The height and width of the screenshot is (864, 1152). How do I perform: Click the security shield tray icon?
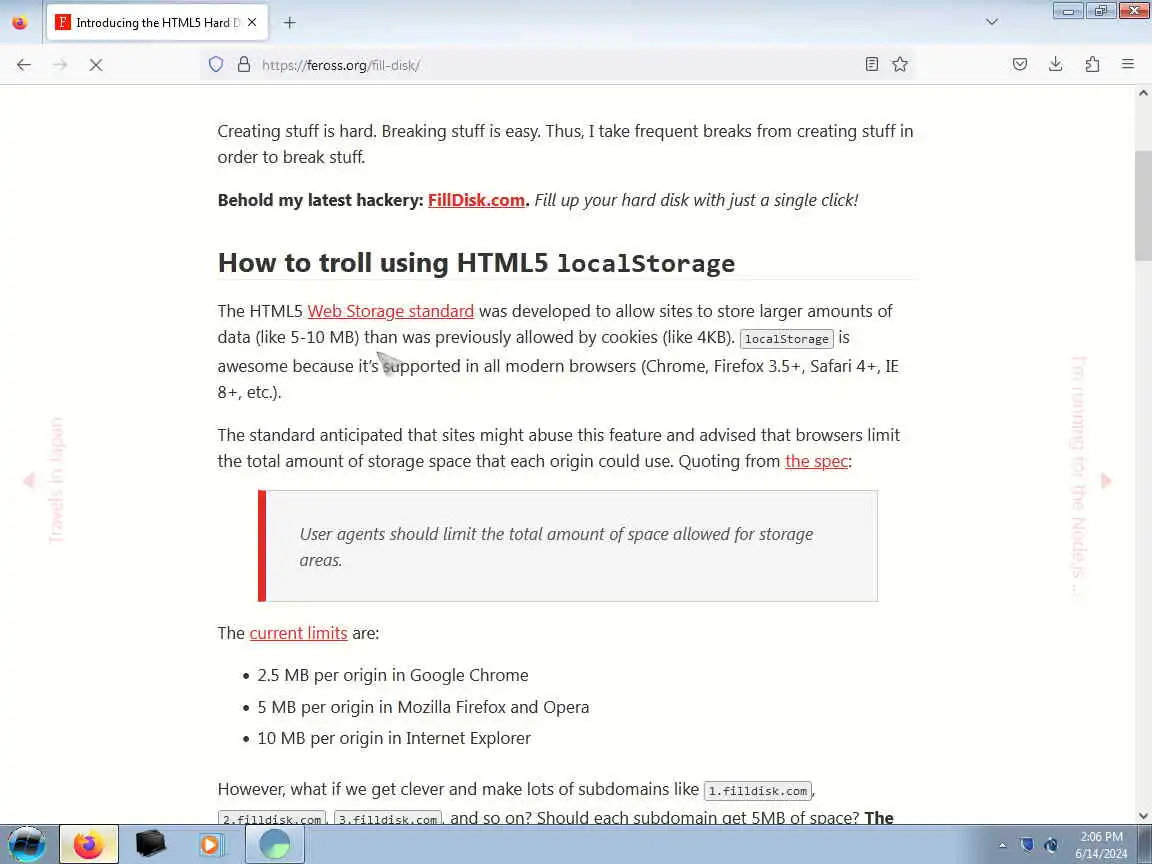coord(1027,845)
